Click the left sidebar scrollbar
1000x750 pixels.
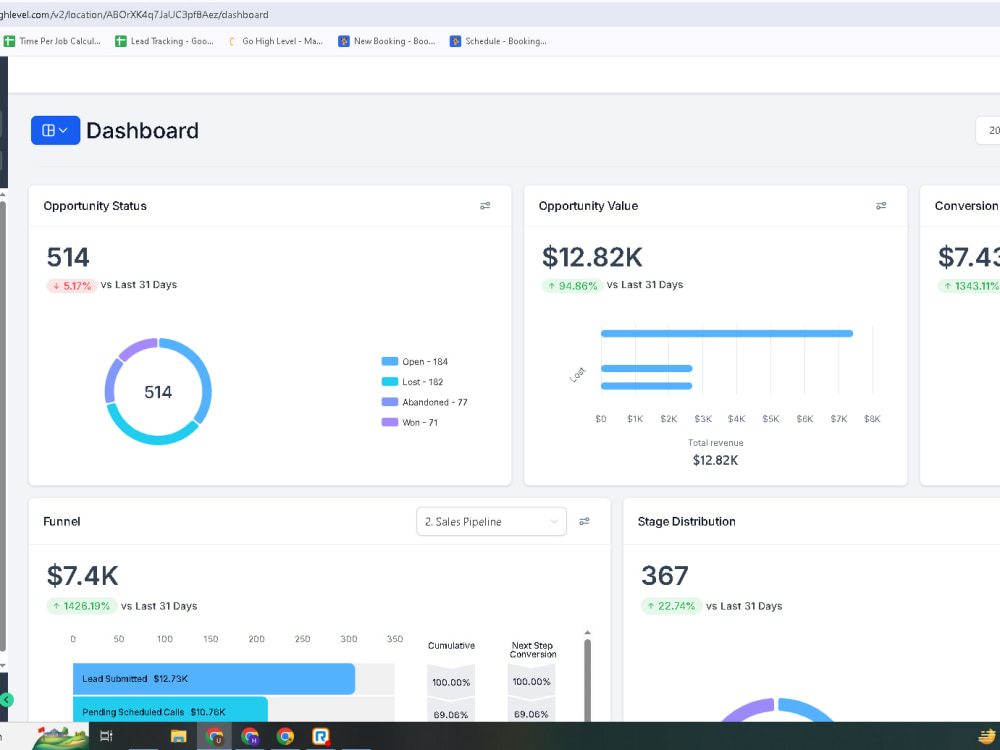[3, 426]
